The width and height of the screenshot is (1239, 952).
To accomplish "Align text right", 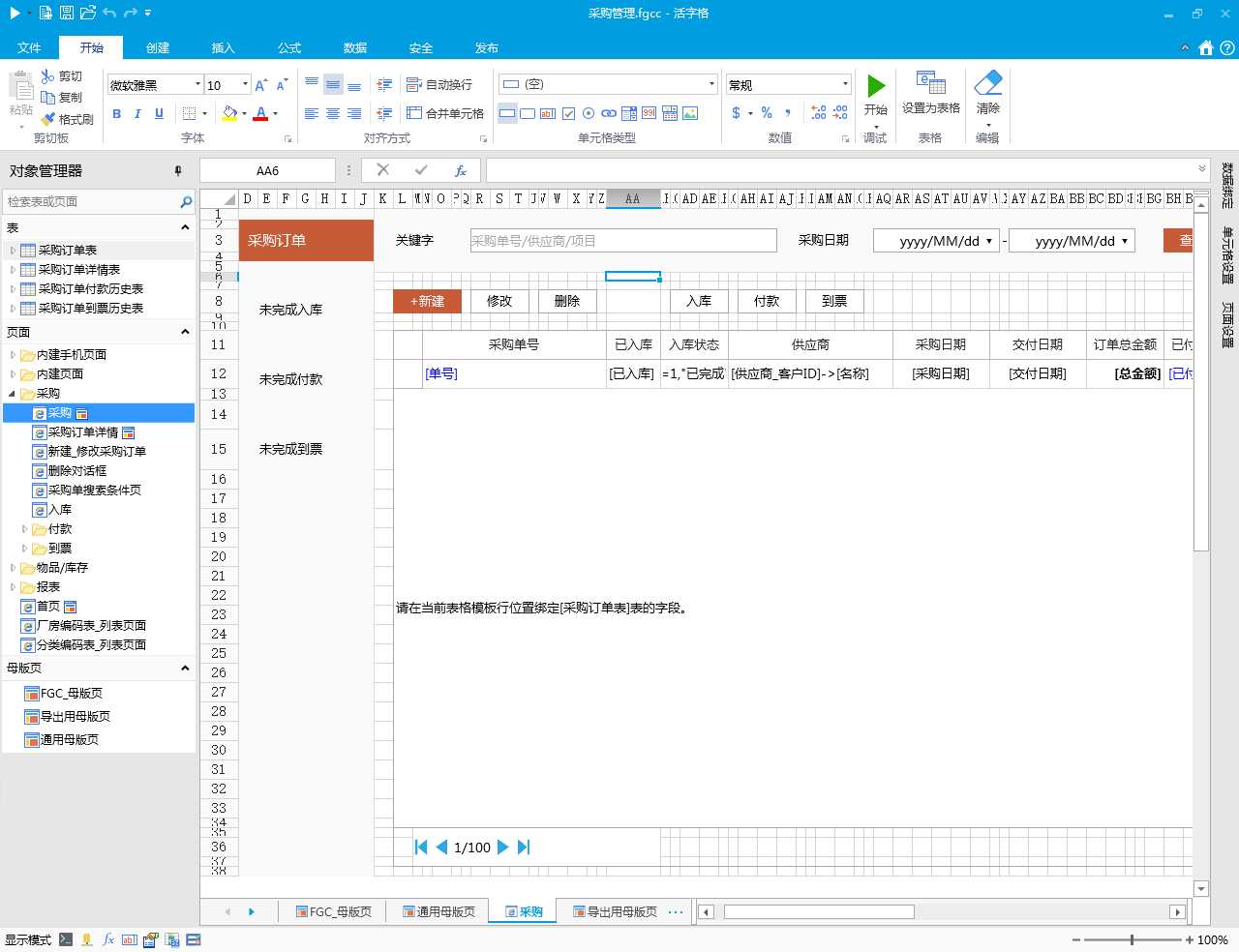I will [x=354, y=114].
